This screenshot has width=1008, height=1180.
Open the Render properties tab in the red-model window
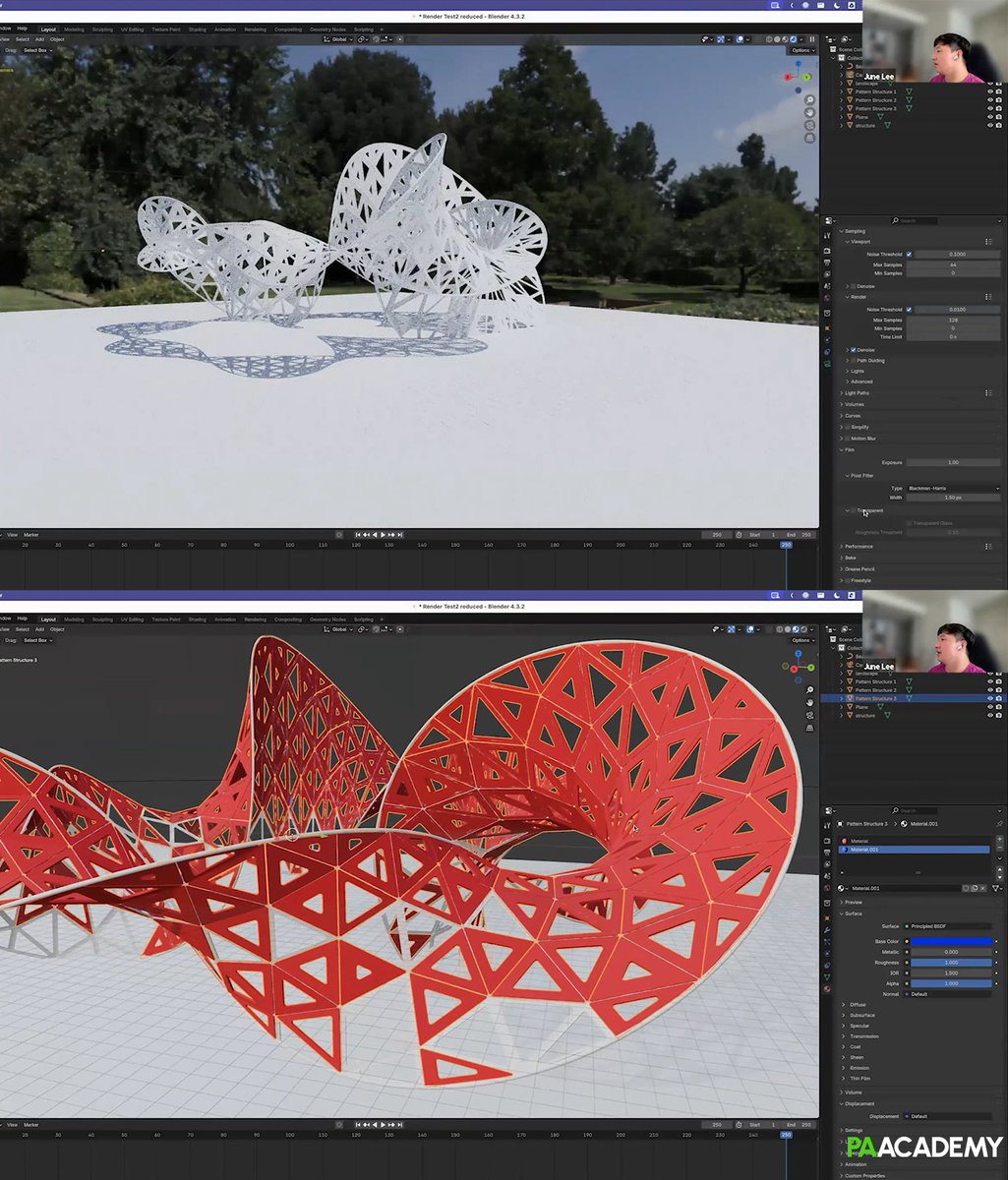coord(827,841)
